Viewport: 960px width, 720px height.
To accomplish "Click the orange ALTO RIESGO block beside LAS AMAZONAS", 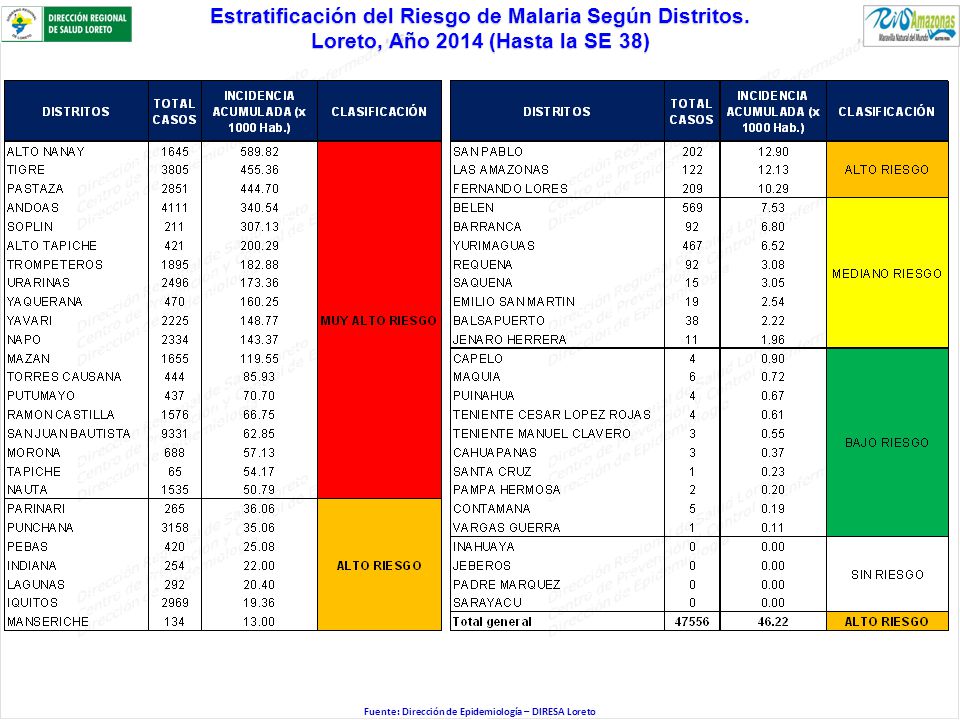I will (x=887, y=170).
